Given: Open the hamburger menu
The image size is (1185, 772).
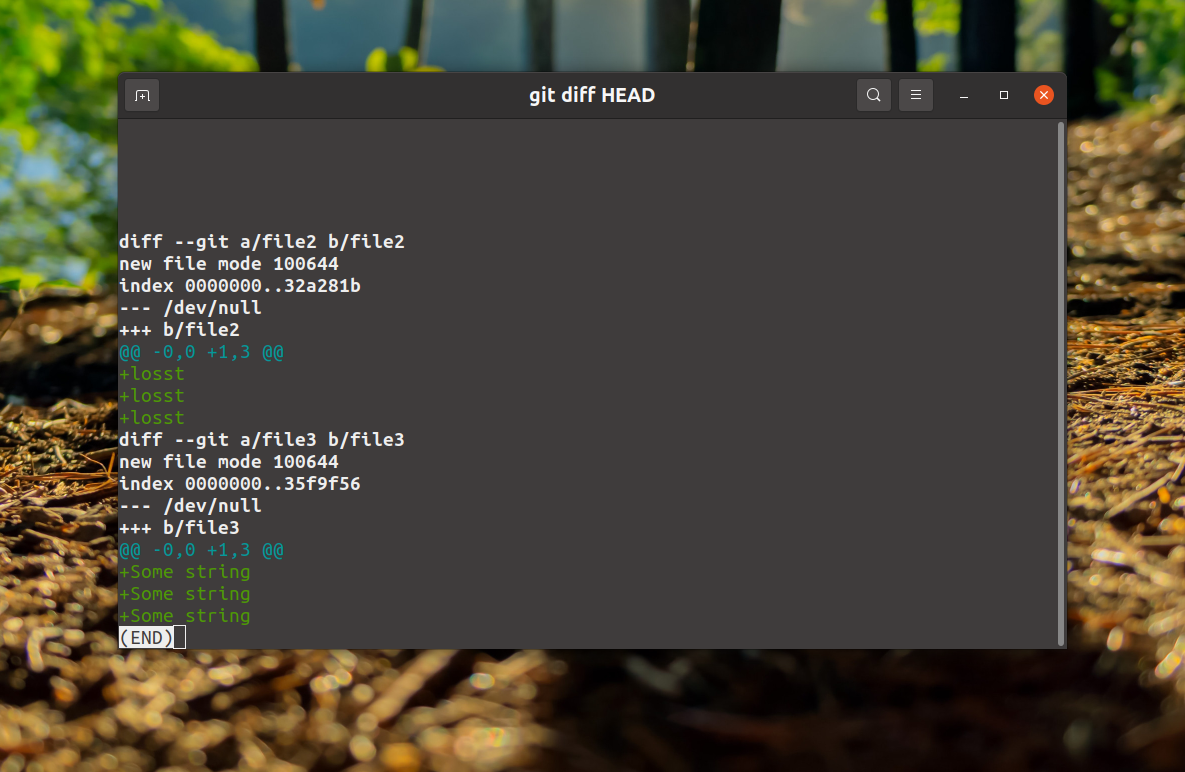Looking at the screenshot, I should (916, 95).
